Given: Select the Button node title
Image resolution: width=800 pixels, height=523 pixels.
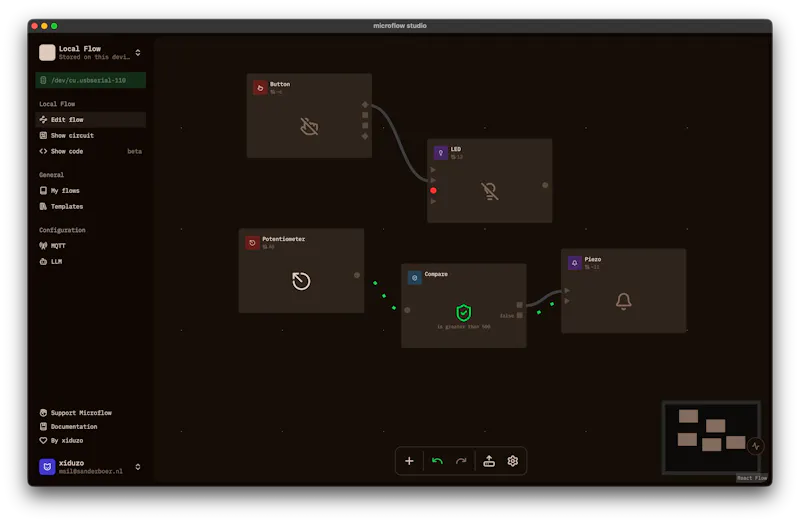Looking at the screenshot, I should (280, 84).
